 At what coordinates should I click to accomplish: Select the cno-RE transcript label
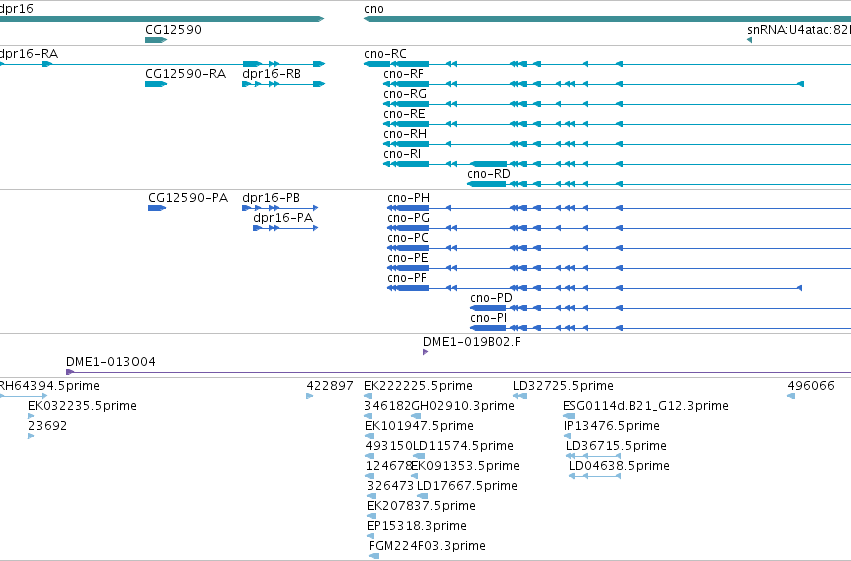click(404, 114)
